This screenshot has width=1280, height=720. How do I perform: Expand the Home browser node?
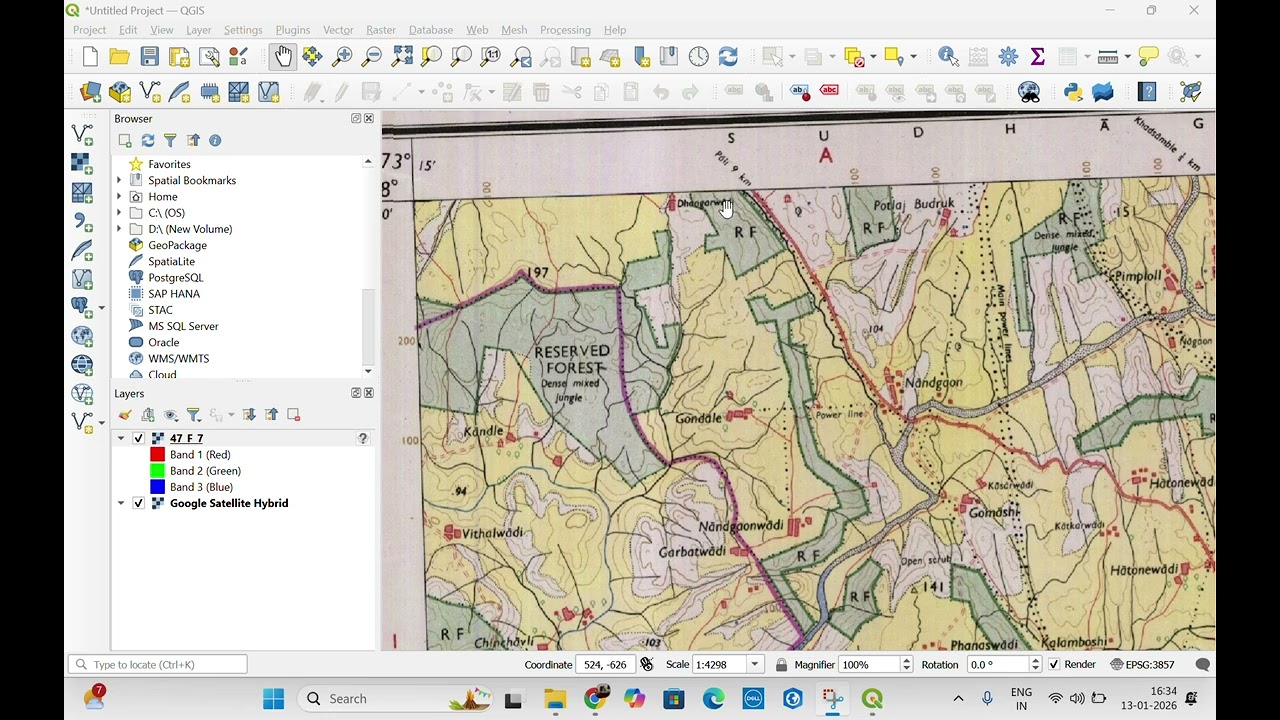point(119,197)
